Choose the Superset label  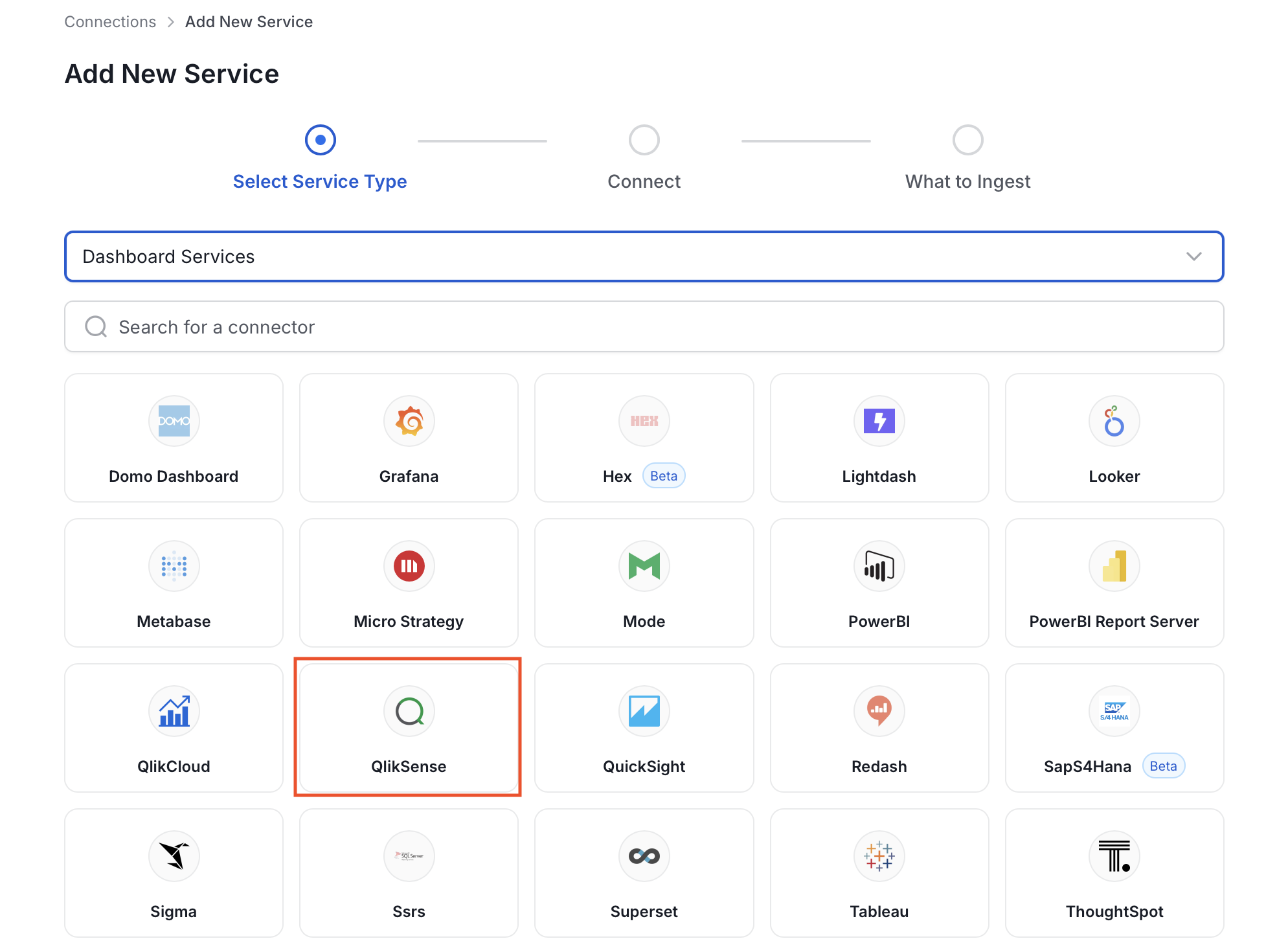tap(644, 911)
